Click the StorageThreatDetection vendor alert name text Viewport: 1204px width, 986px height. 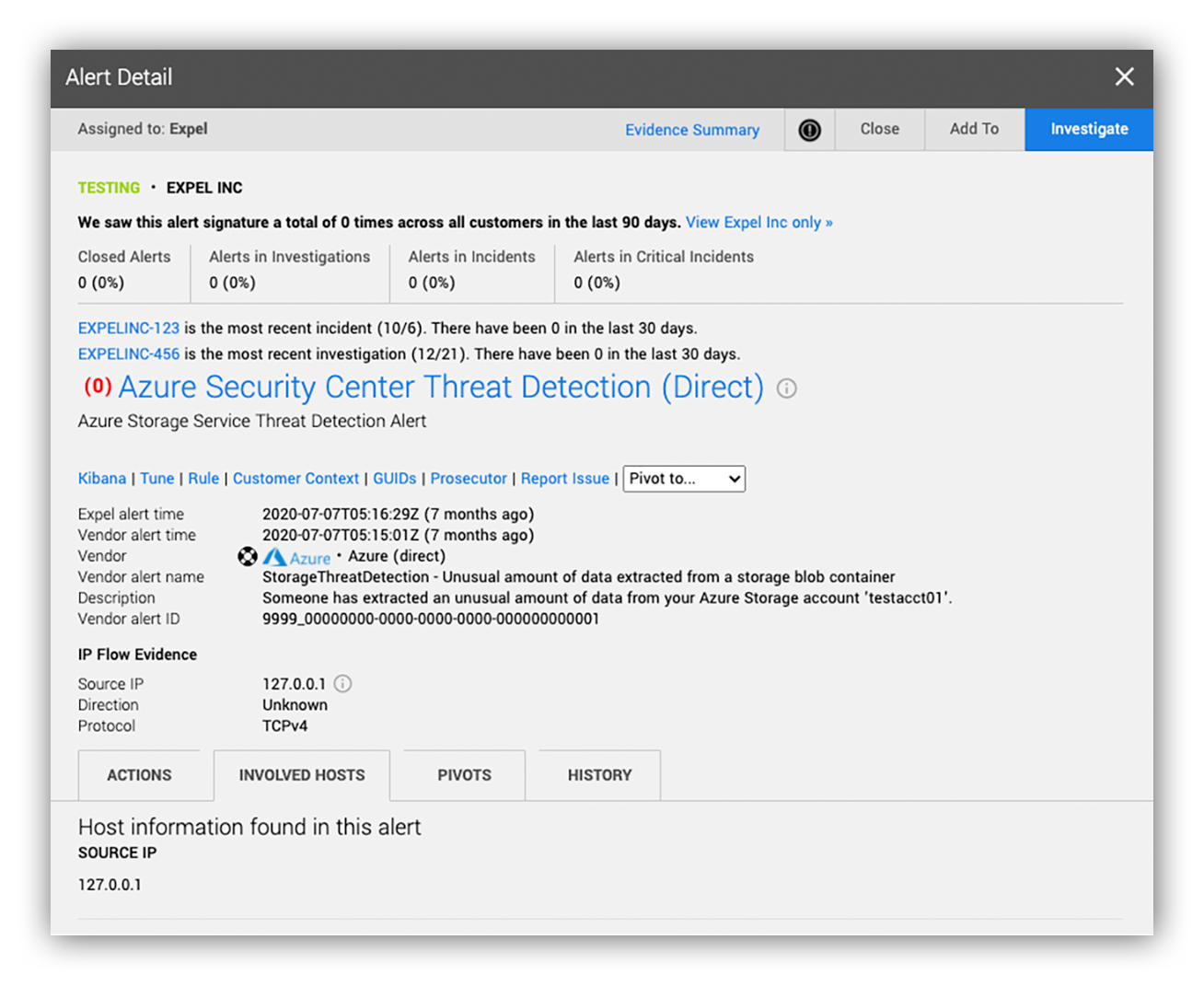pos(578,576)
